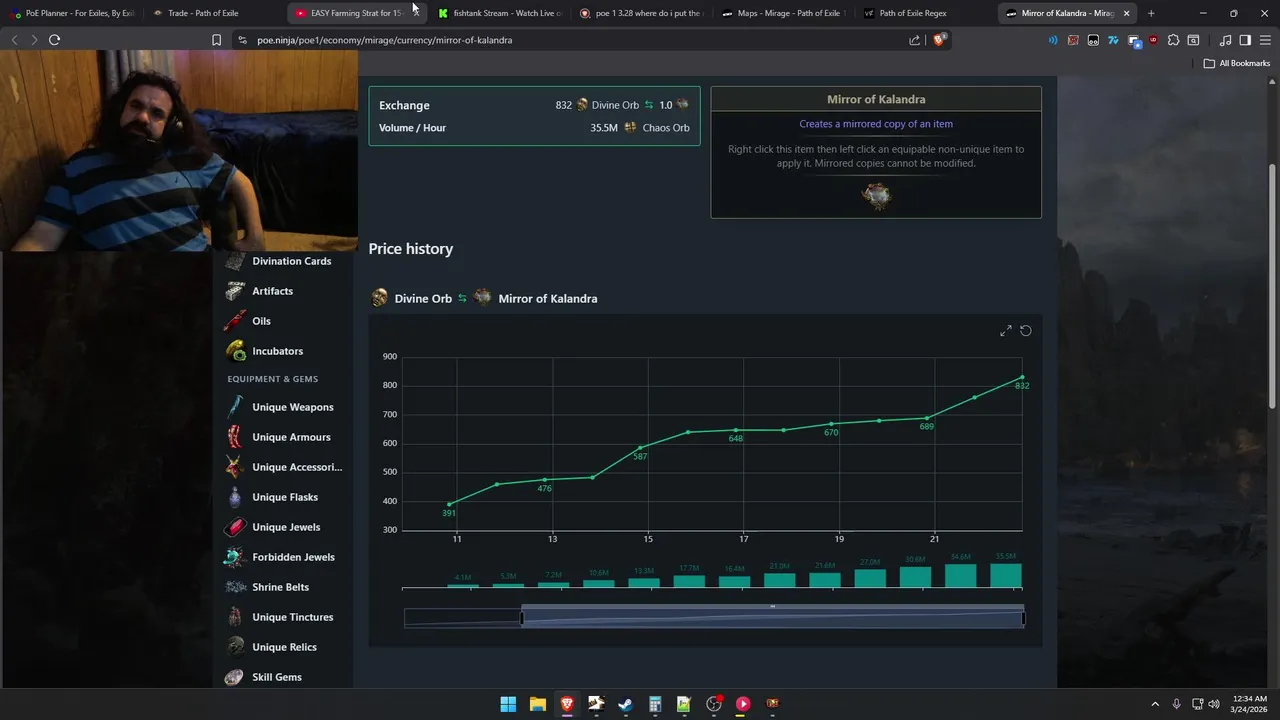This screenshot has height=720, width=1280.
Task: Bookmark this page icon in address bar
Action: pos(216,40)
